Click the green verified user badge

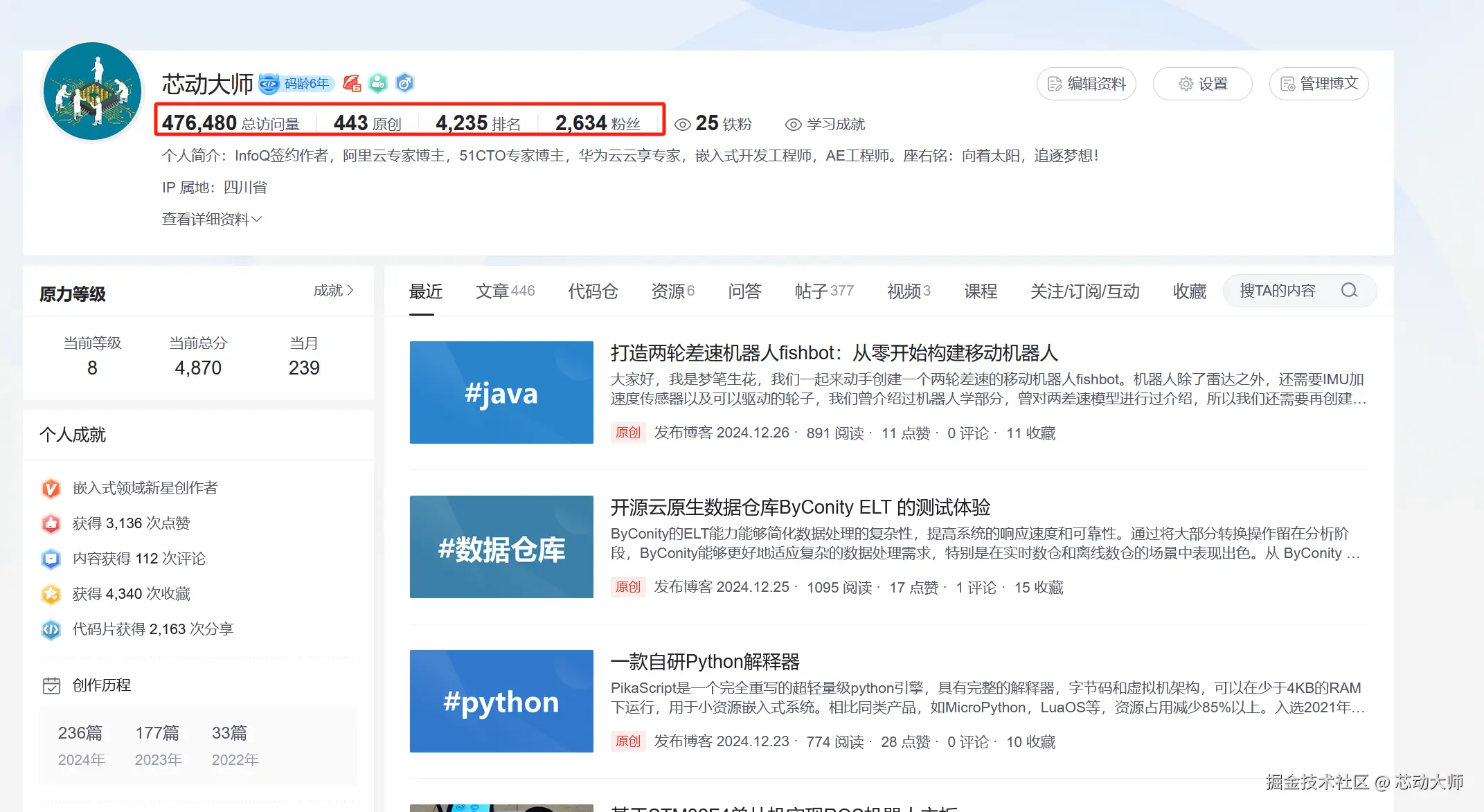point(378,84)
